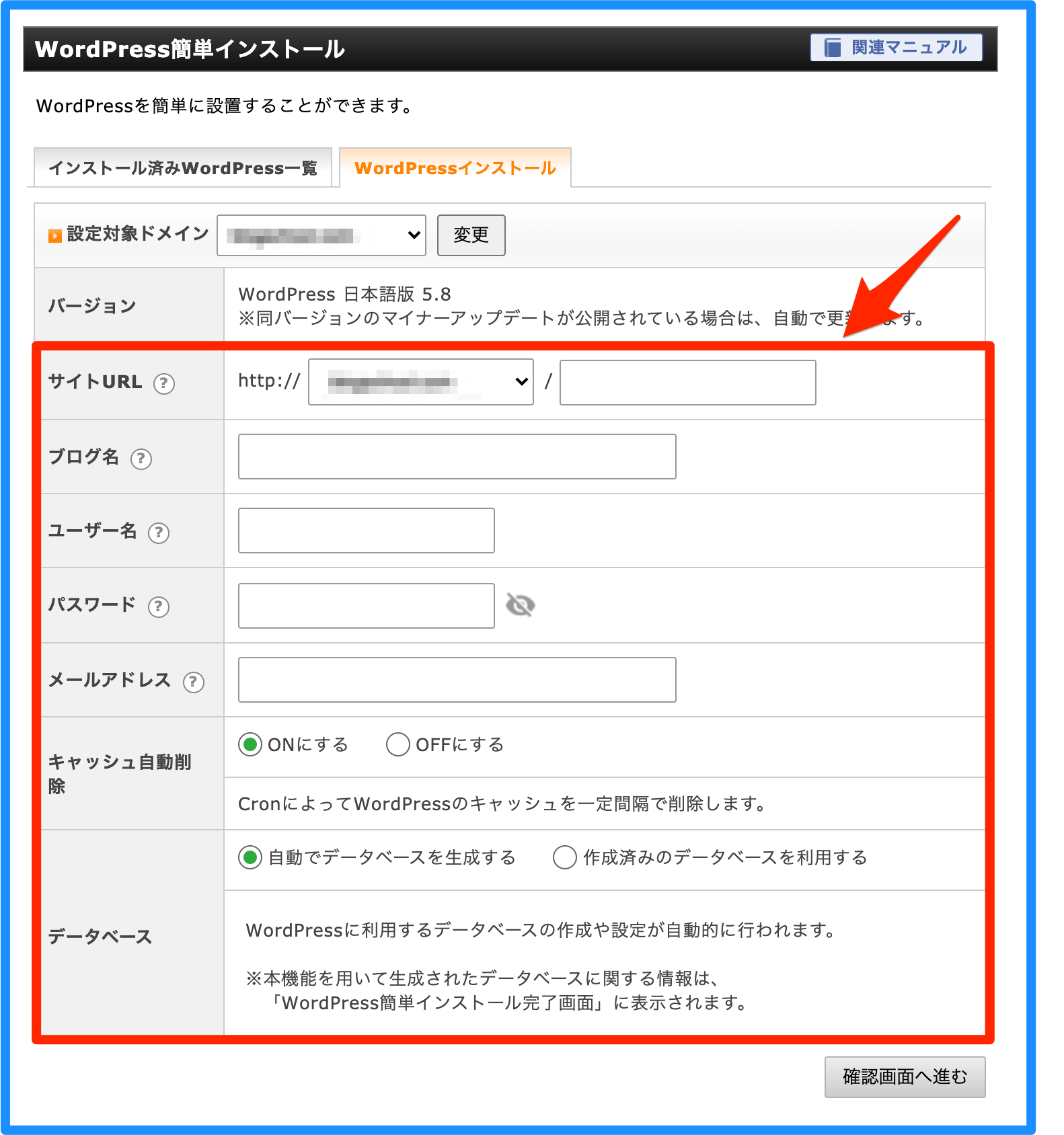Click the help icon next to サイトURL

click(x=164, y=383)
